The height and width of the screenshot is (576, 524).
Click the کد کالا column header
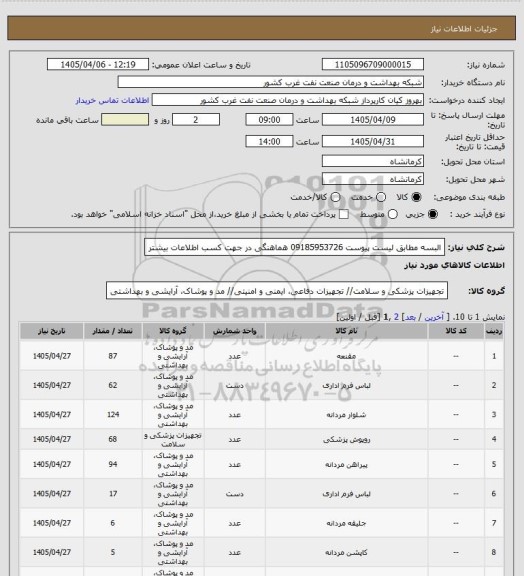pos(456,331)
